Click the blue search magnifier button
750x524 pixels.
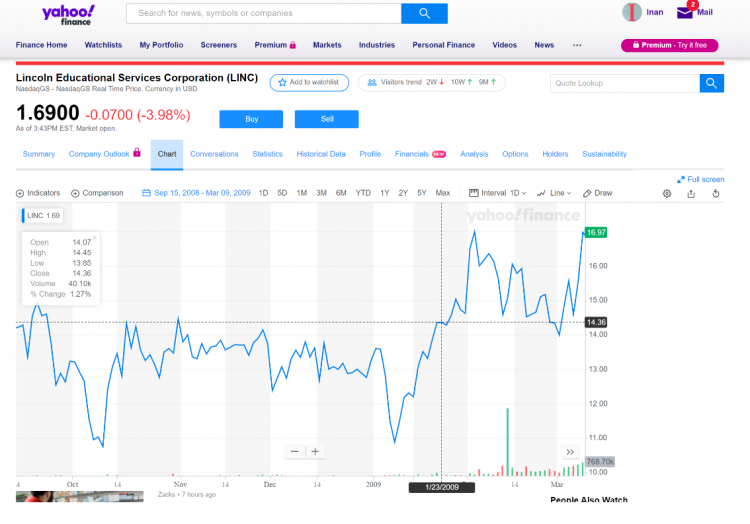point(424,13)
